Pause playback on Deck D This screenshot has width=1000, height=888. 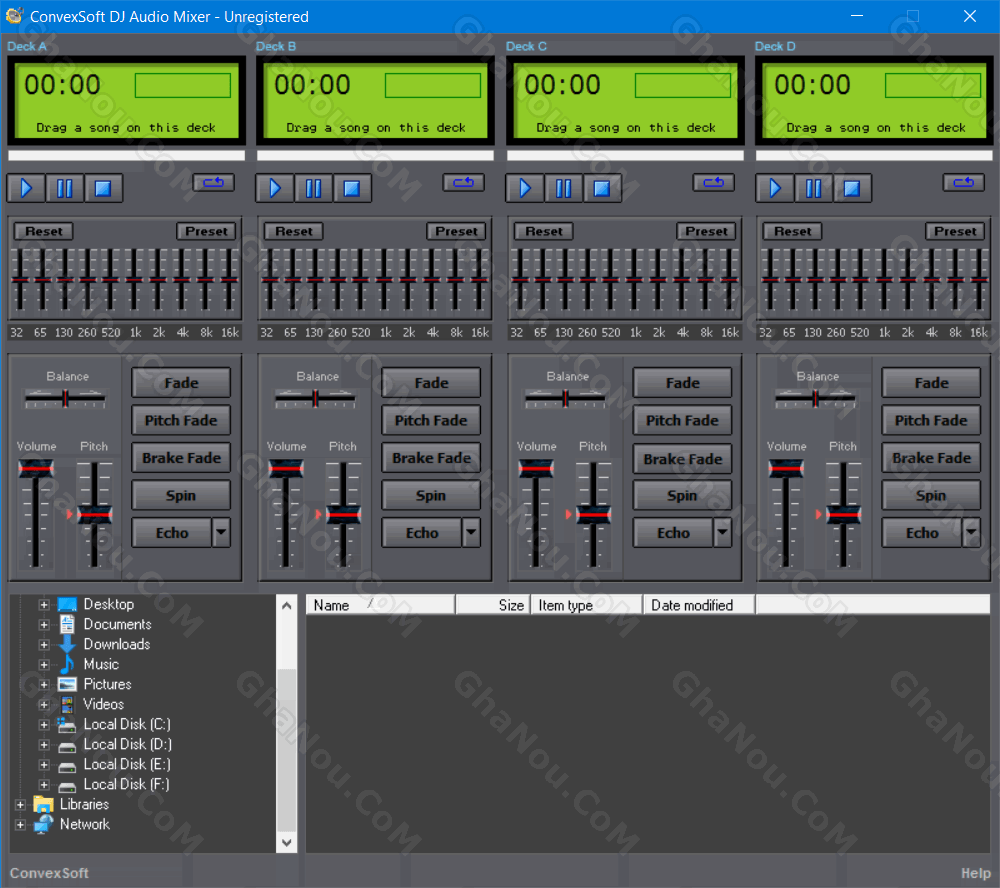pos(813,188)
